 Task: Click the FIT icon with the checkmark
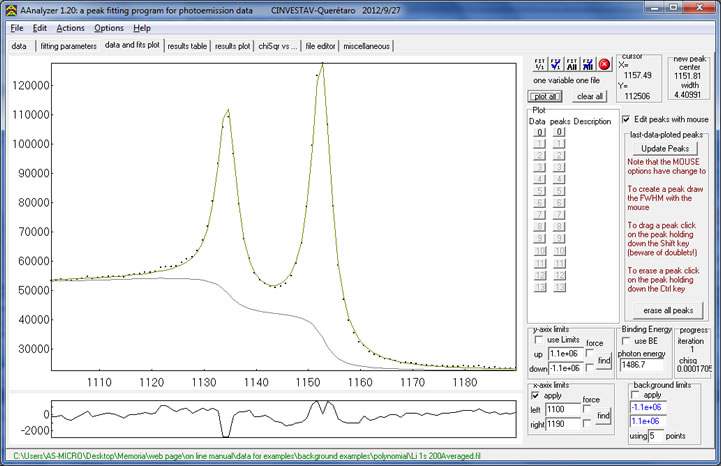(x=556, y=64)
